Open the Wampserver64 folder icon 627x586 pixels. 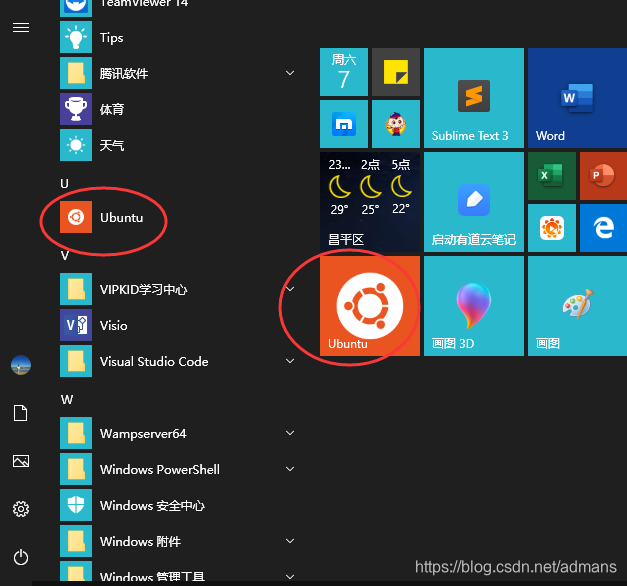click(76, 433)
